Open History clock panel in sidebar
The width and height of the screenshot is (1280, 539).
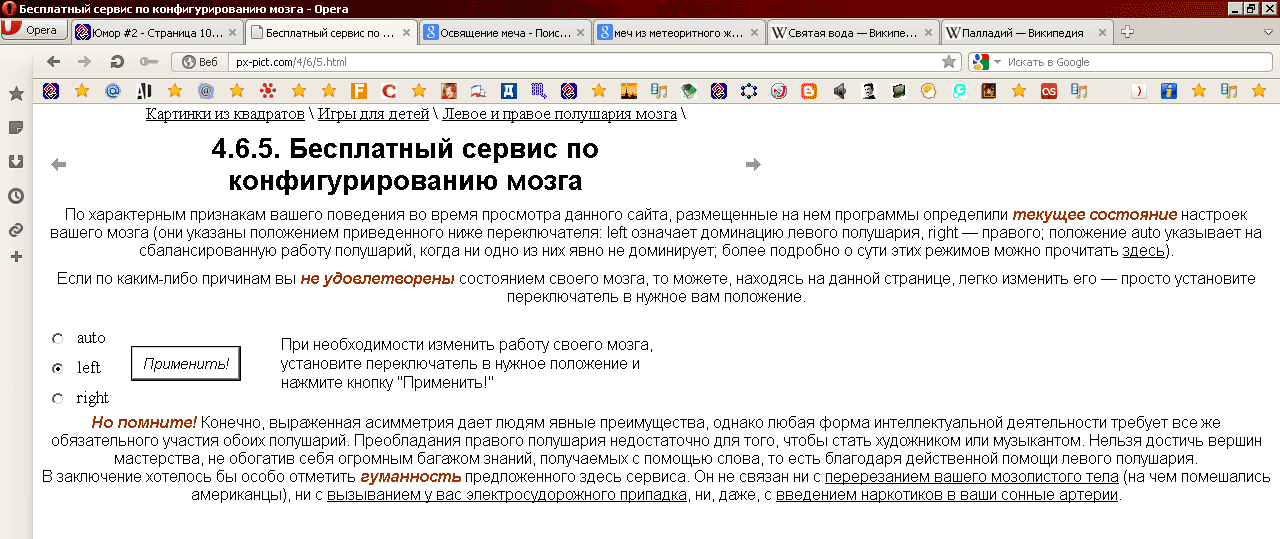coord(16,195)
